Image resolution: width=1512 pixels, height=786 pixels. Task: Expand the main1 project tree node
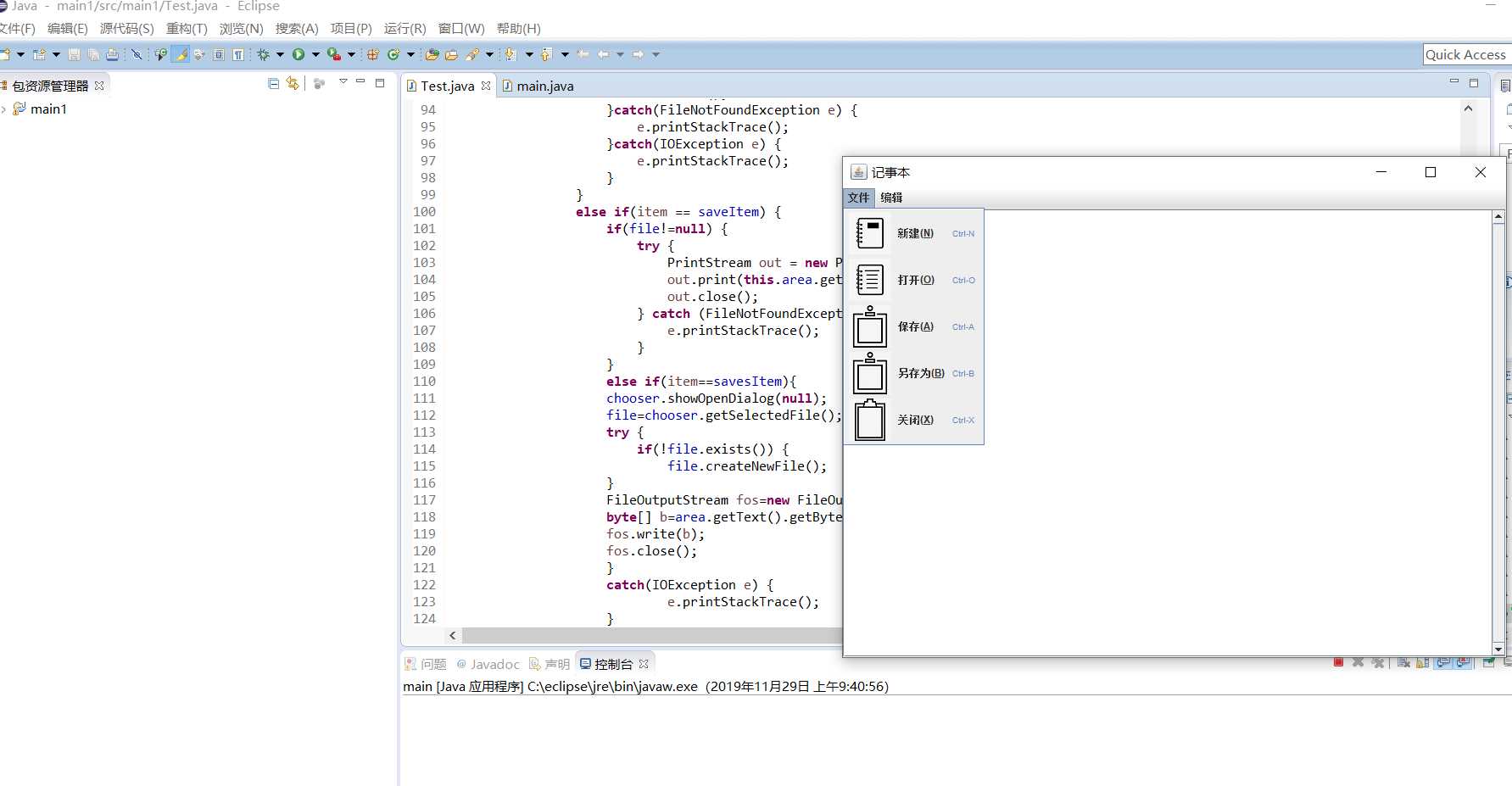point(4,109)
